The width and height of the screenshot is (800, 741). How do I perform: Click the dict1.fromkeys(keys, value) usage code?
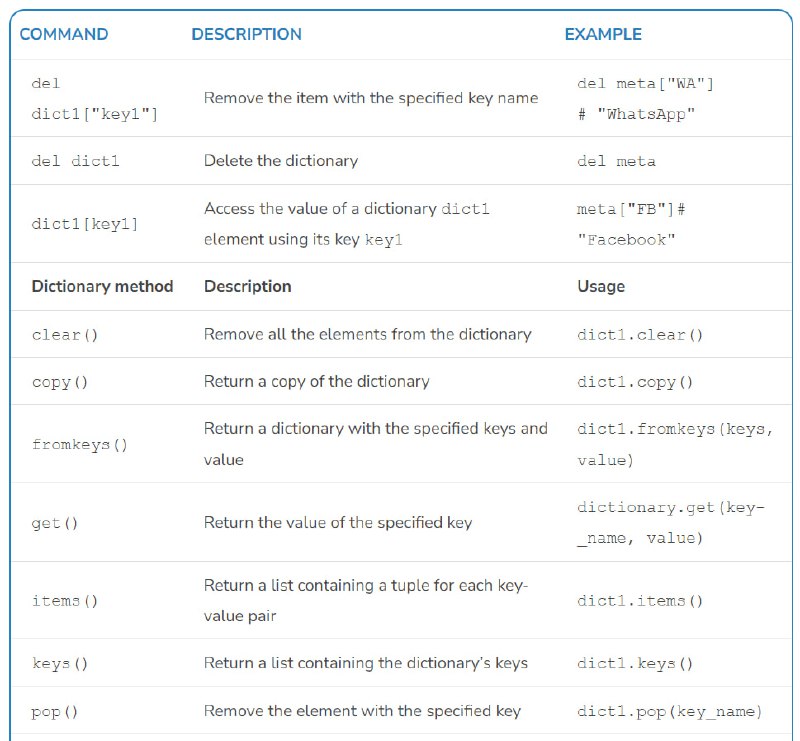(x=675, y=444)
